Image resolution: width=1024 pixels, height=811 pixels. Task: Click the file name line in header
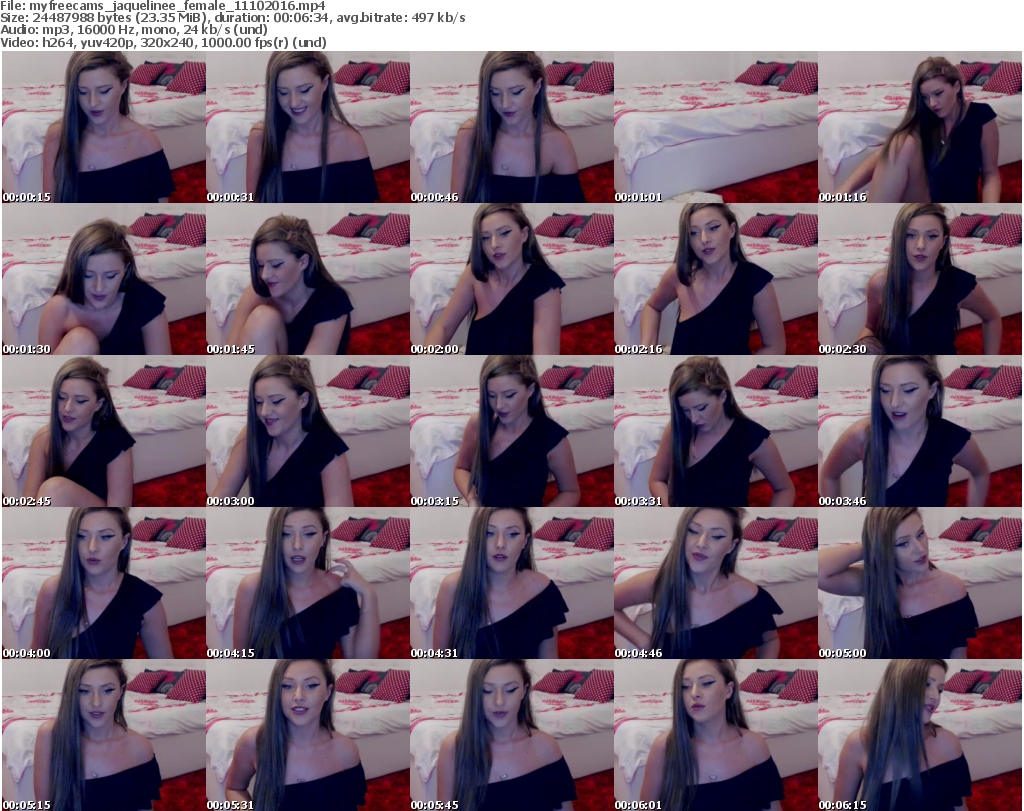(163, 6)
